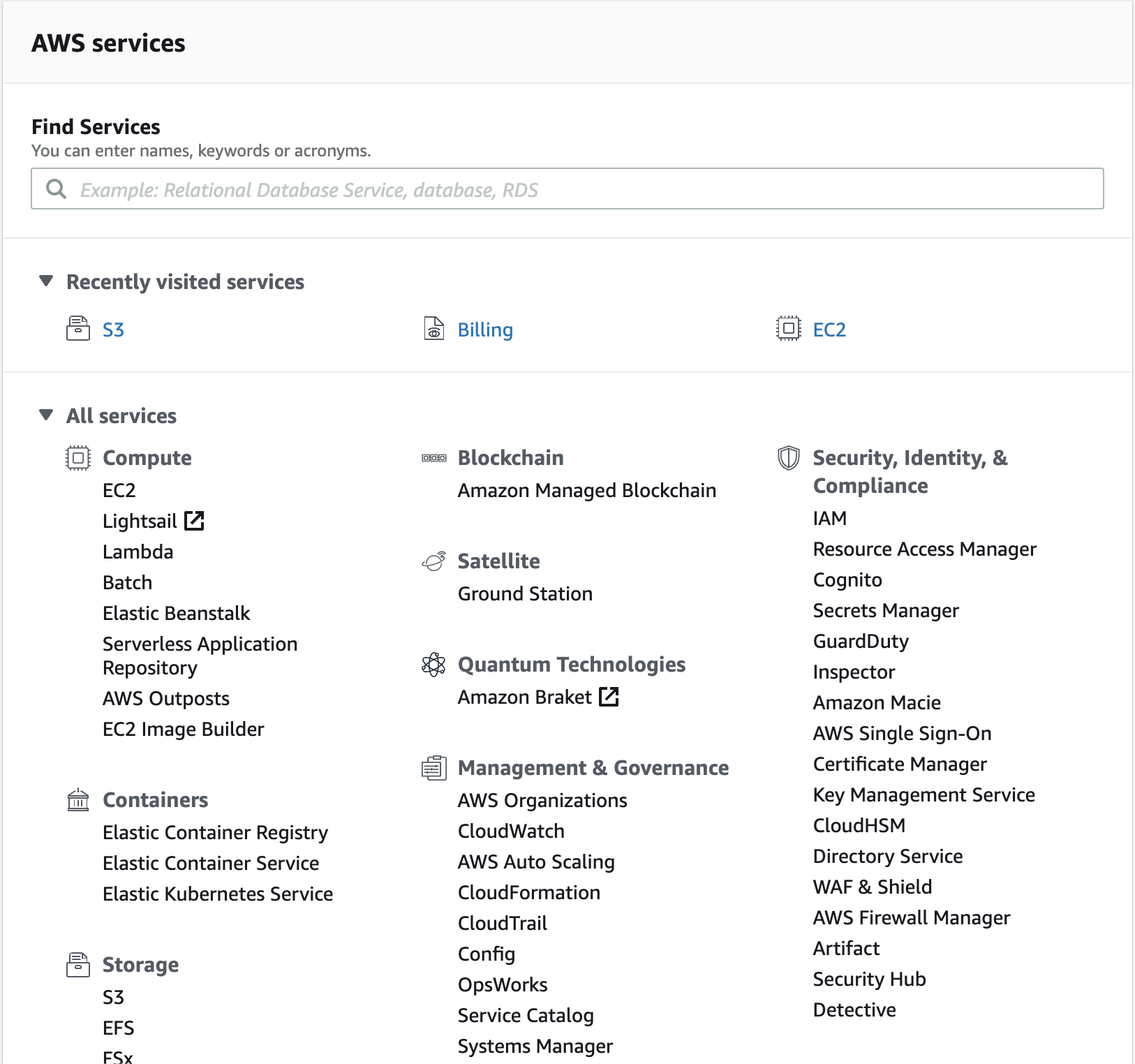Click the Compute category chip icon
Viewport: 1135px width, 1064px height.
[78, 458]
